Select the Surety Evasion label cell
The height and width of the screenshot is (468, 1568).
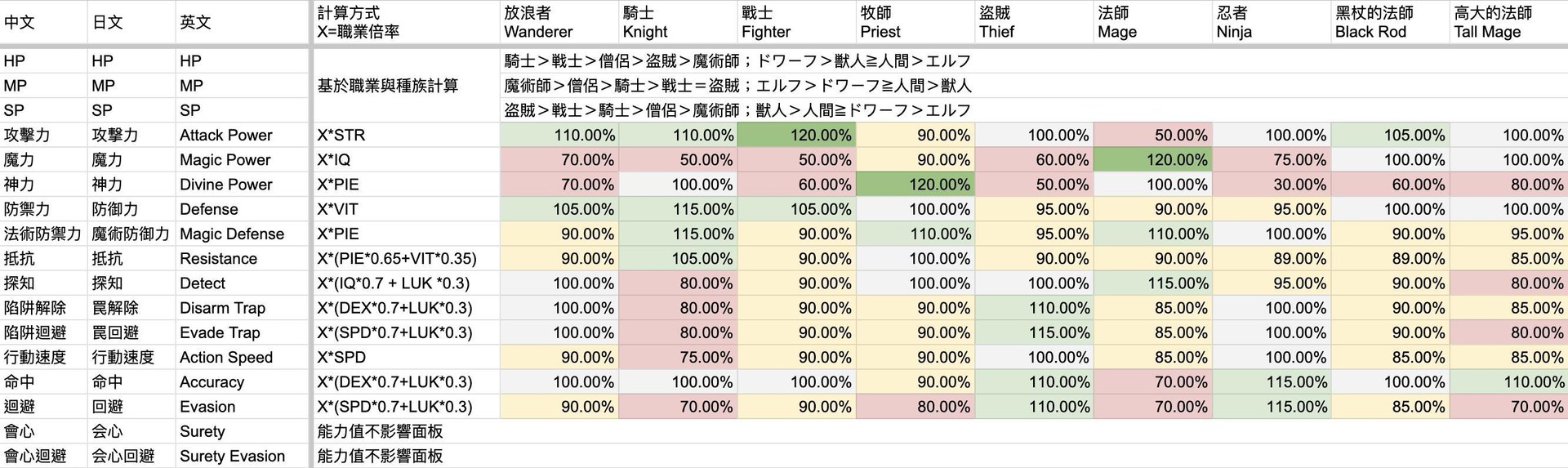243,456
